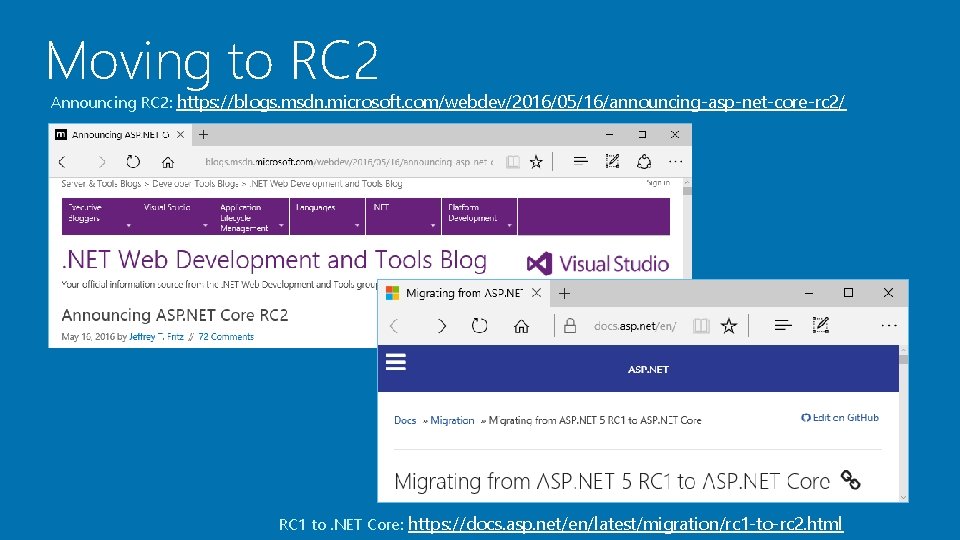Close the Announcing ASP.NET tab
The height and width of the screenshot is (540, 960).
[x=180, y=134]
